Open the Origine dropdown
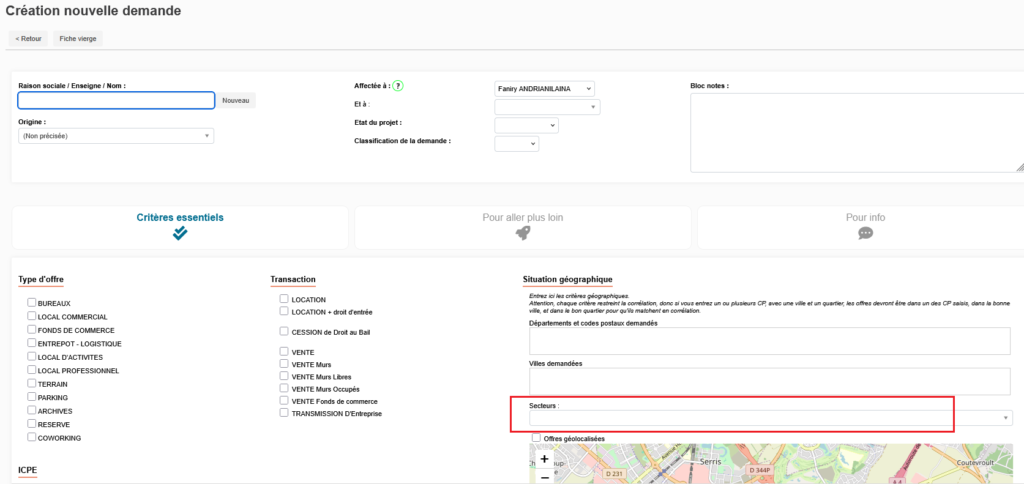 (x=116, y=136)
